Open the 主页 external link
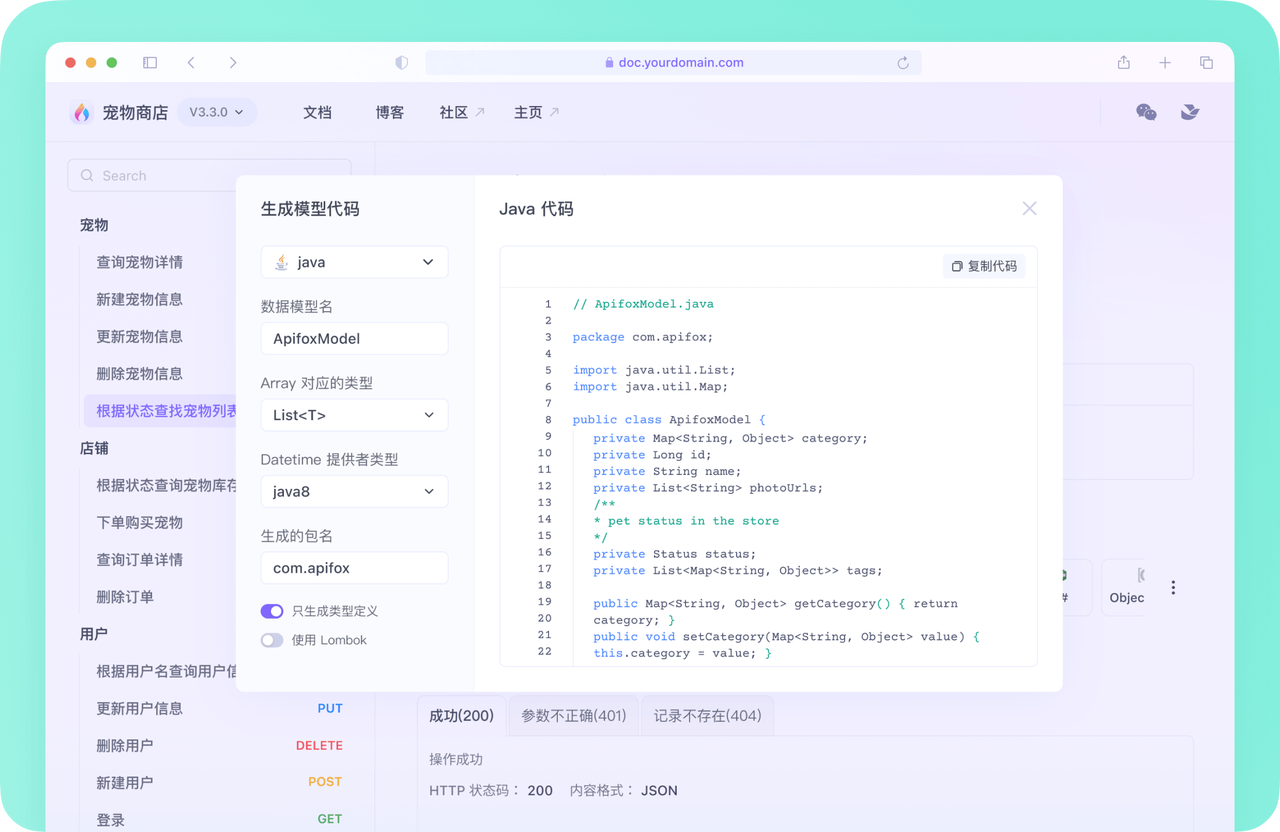 [x=536, y=112]
